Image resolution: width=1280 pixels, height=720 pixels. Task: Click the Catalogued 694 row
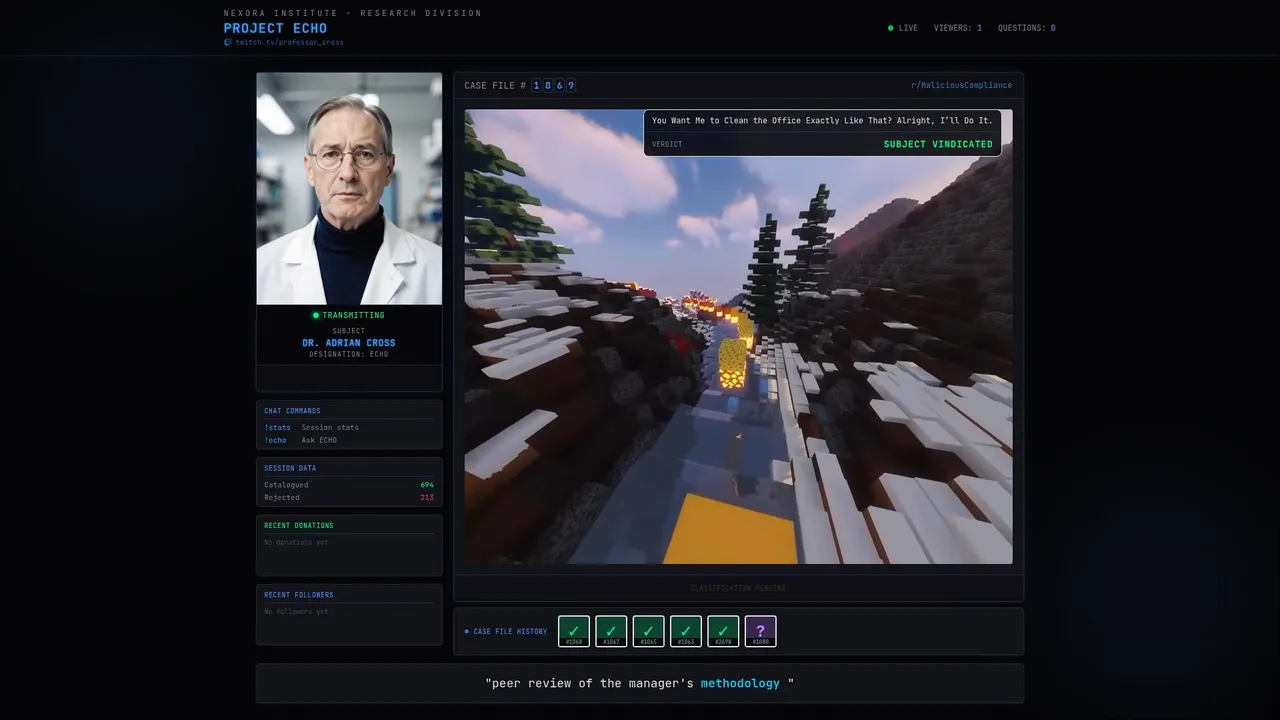(349, 485)
